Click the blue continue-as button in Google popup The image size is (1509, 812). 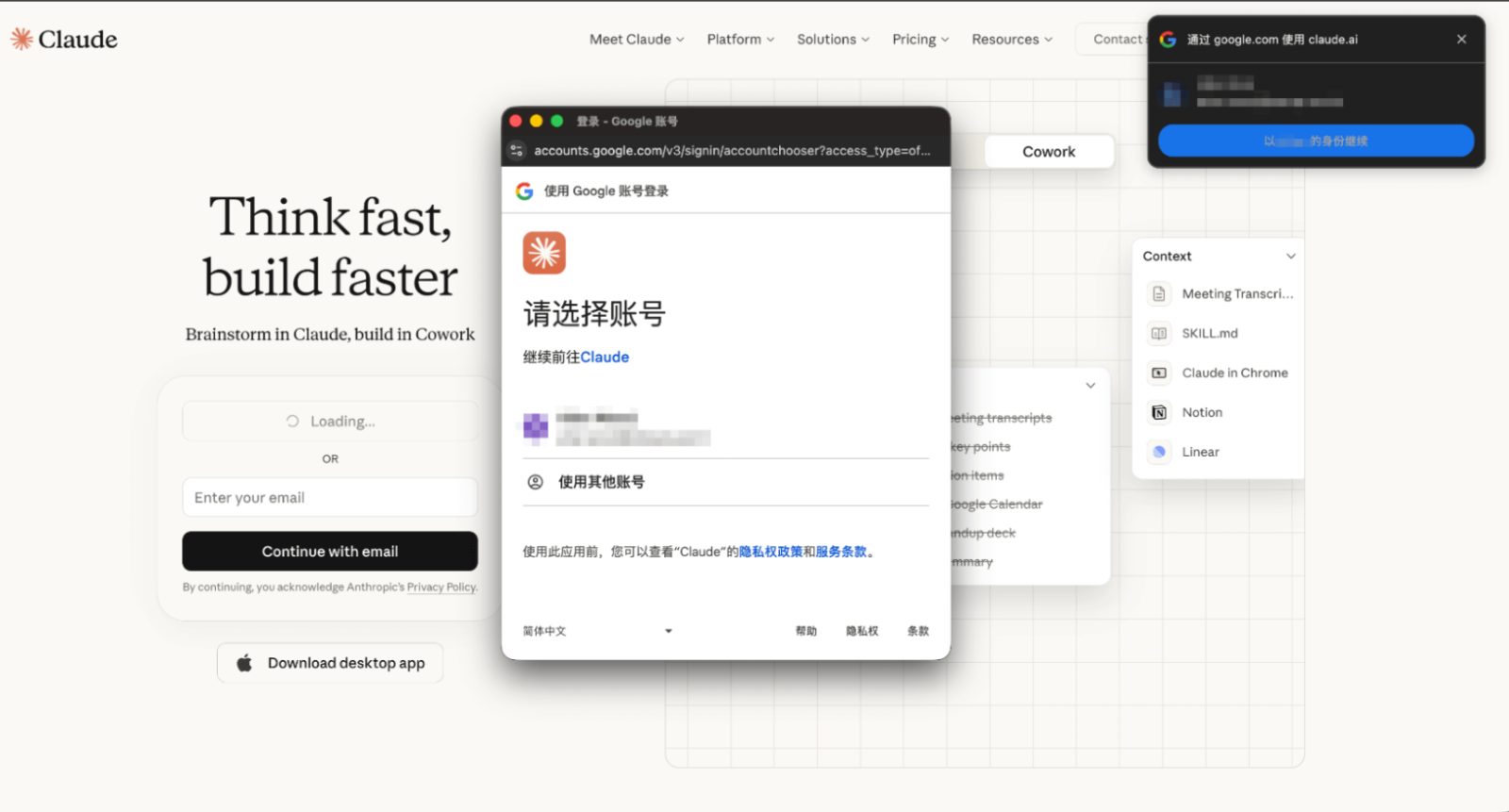tap(1316, 141)
